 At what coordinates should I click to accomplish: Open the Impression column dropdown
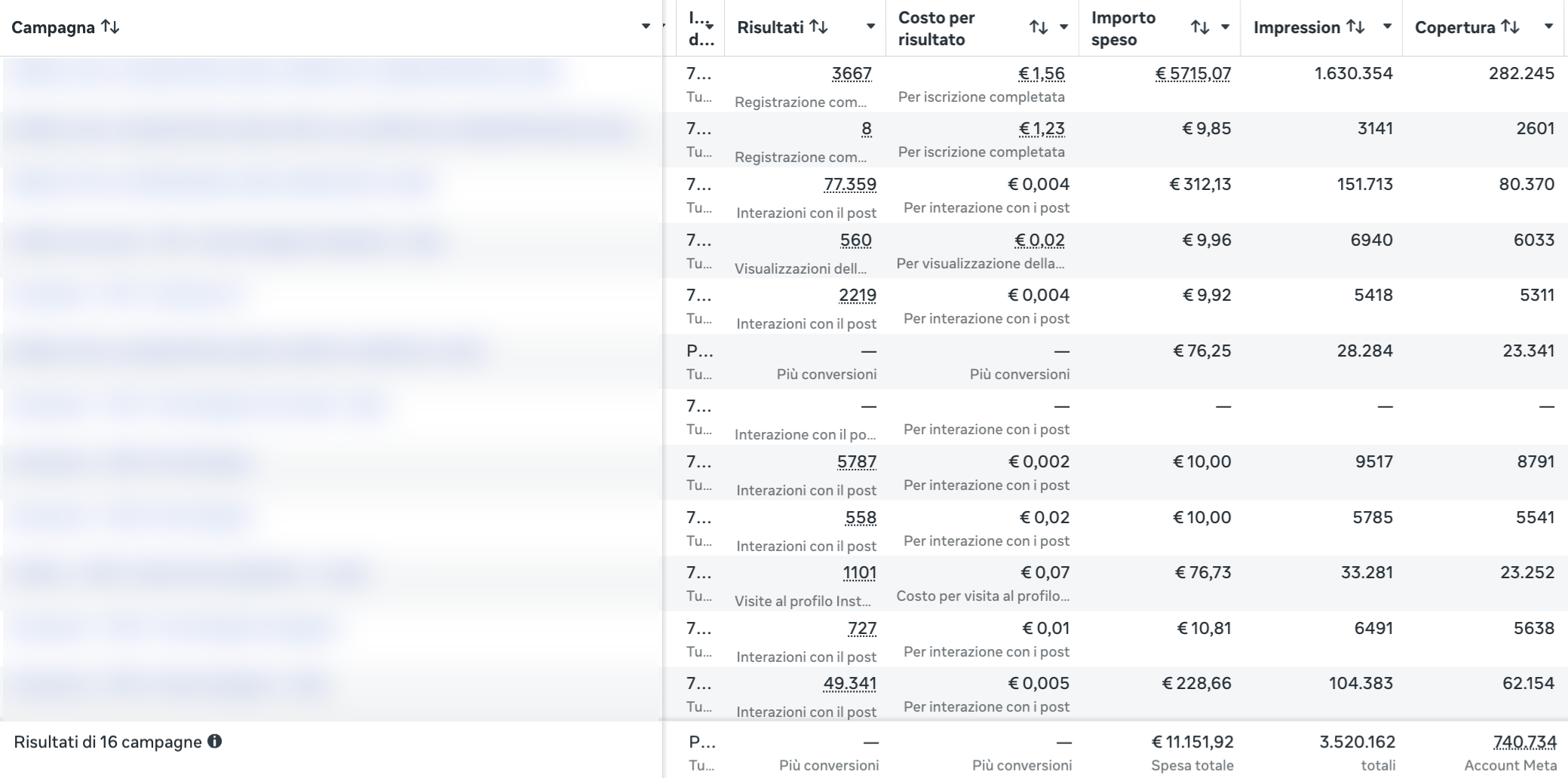1387,26
